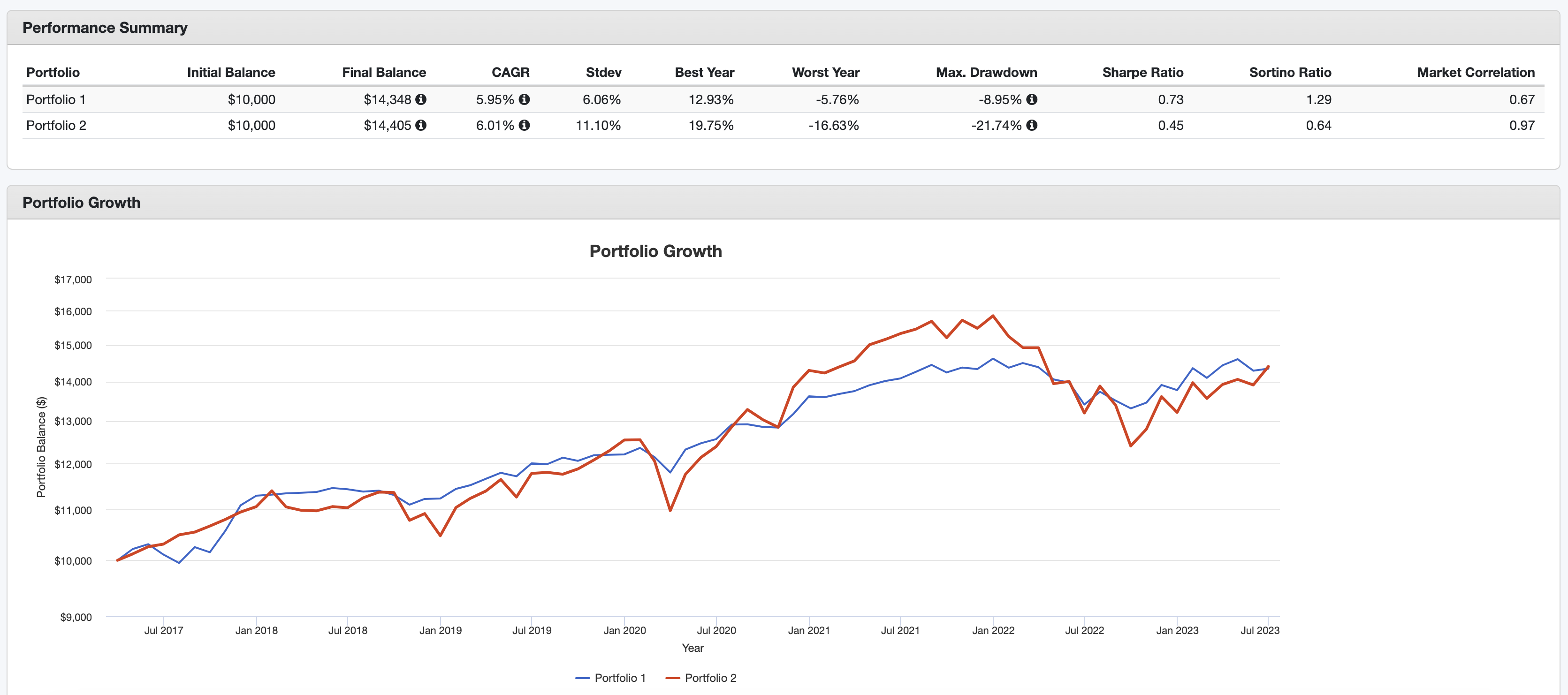1568x695 pixels.
Task: Click the Portfolio Growth chart title
Action: point(655,251)
